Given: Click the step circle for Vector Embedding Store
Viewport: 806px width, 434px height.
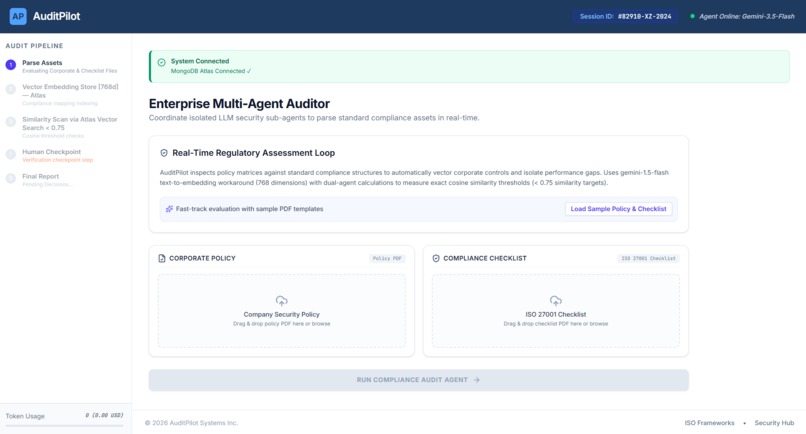Looking at the screenshot, I should pyautogui.click(x=11, y=89).
